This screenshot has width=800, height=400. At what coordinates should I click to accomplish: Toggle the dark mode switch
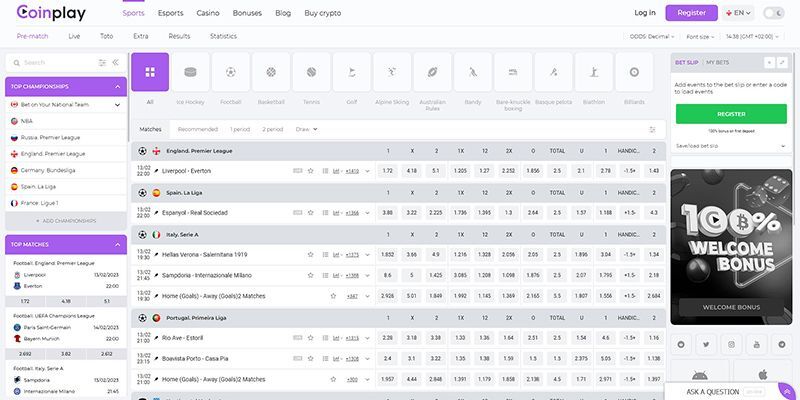pos(773,13)
